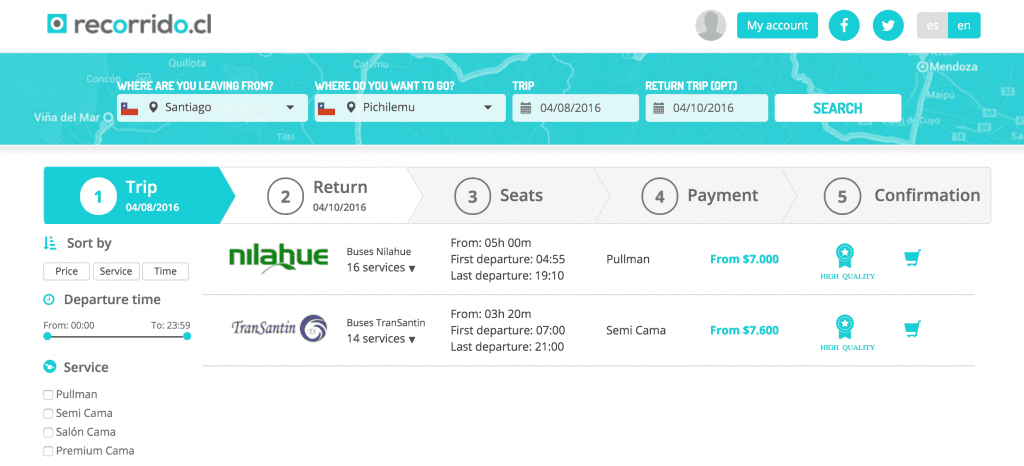Viewport: 1024px width, 466px height.
Task: Click the departure time slider start handle
Action: coord(47,336)
